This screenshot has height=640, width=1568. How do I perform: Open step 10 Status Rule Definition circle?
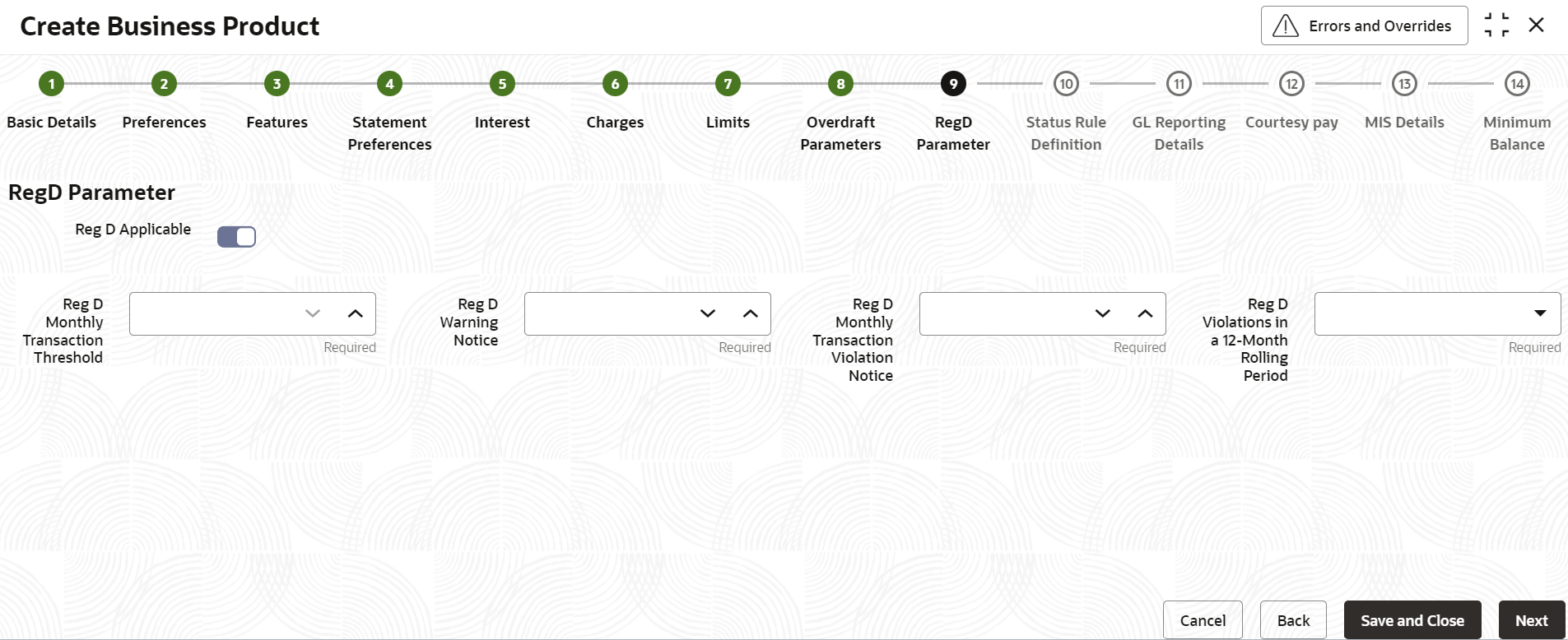1066,83
